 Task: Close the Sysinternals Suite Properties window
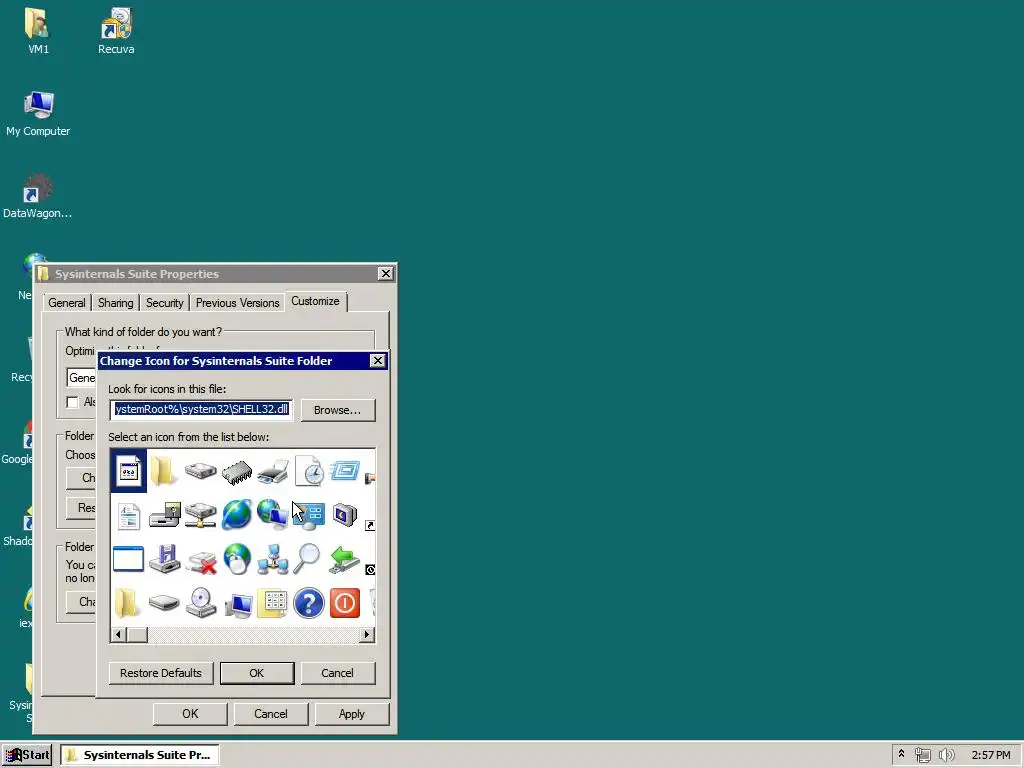click(x=386, y=274)
